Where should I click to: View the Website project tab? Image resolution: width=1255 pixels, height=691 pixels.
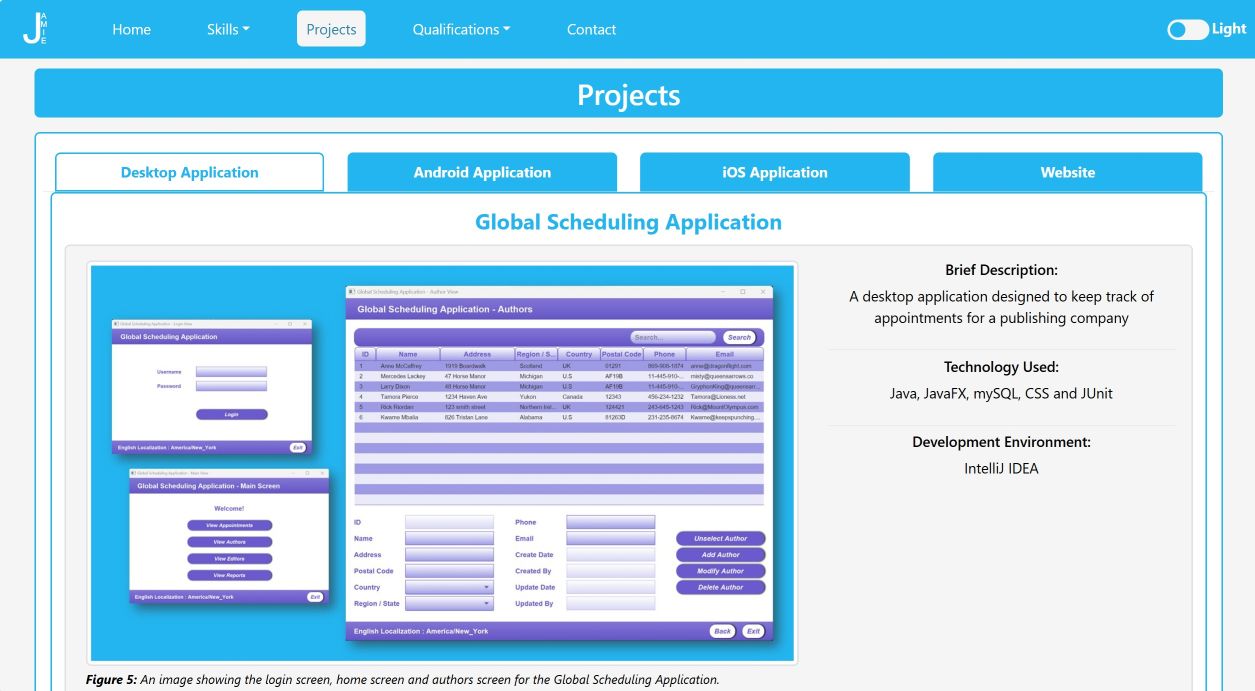(1067, 172)
